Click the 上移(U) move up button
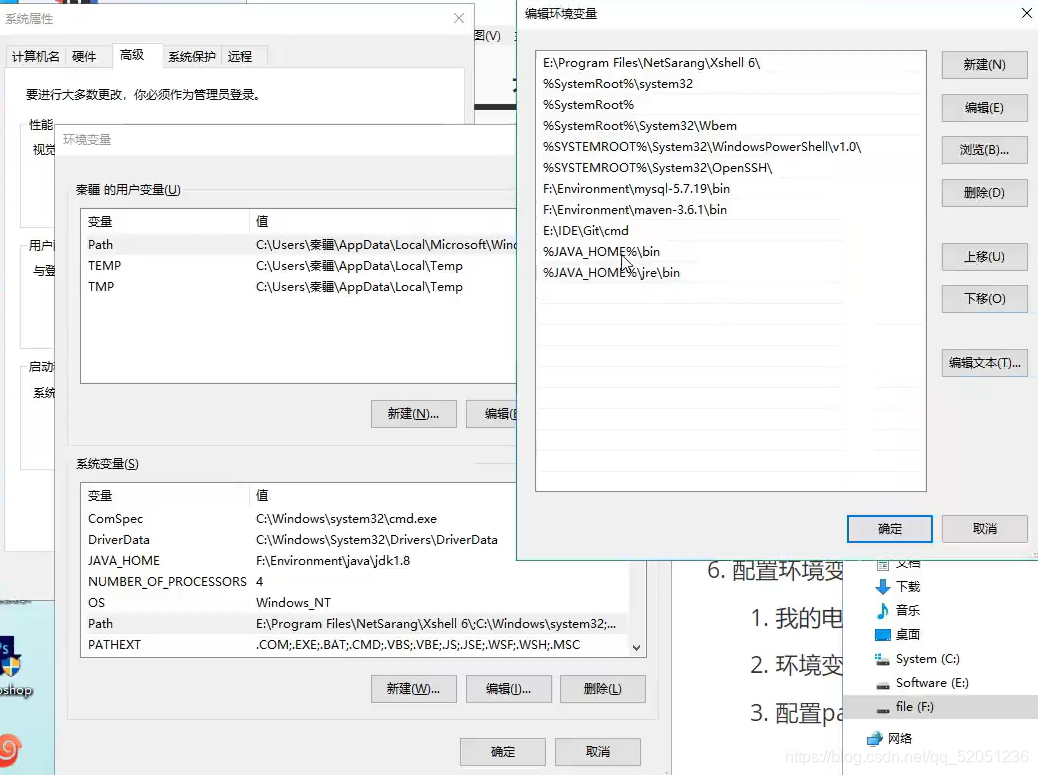 984,257
